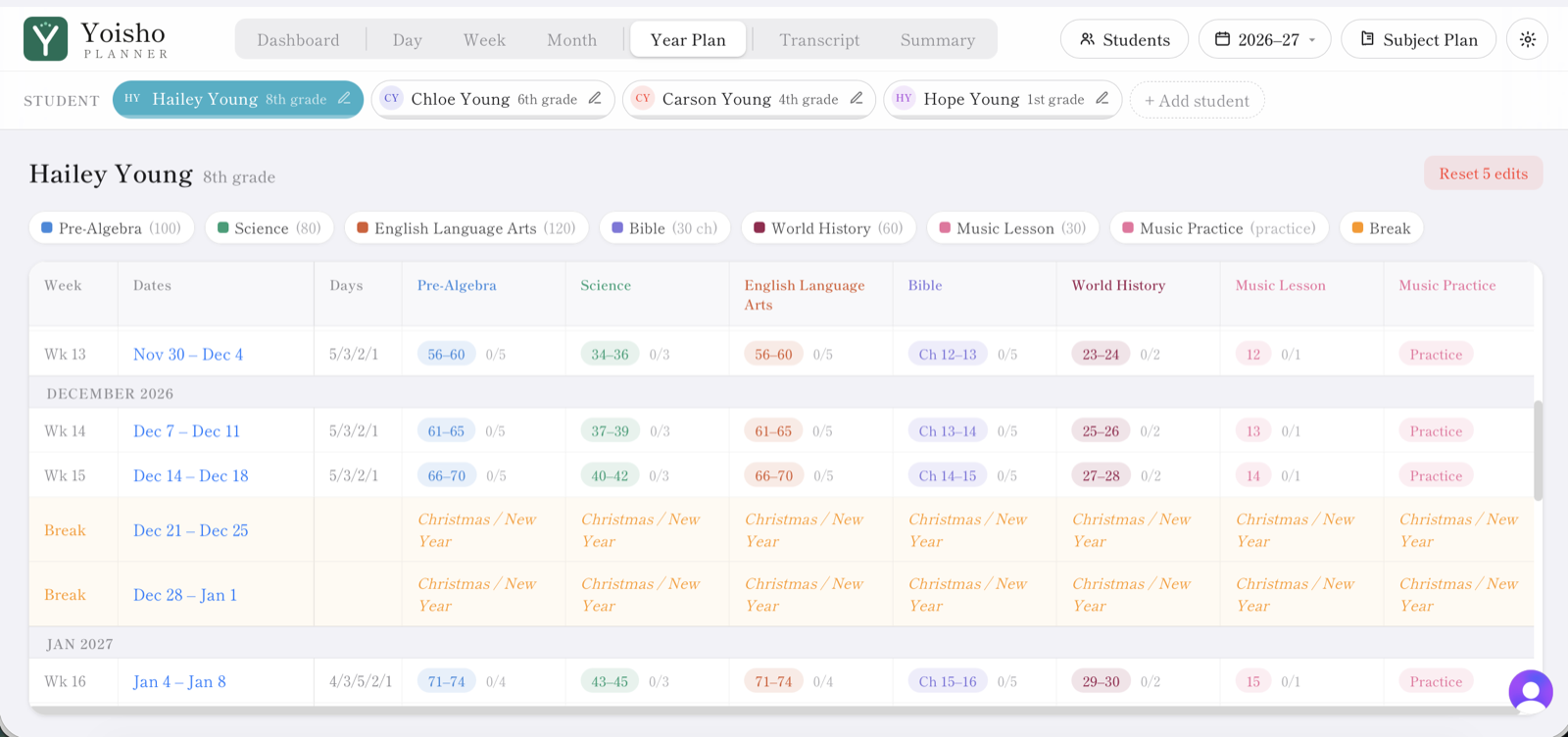Viewport: 1568px width, 737px height.
Task: Toggle the light/dark theme sun icon
Action: (x=1527, y=39)
